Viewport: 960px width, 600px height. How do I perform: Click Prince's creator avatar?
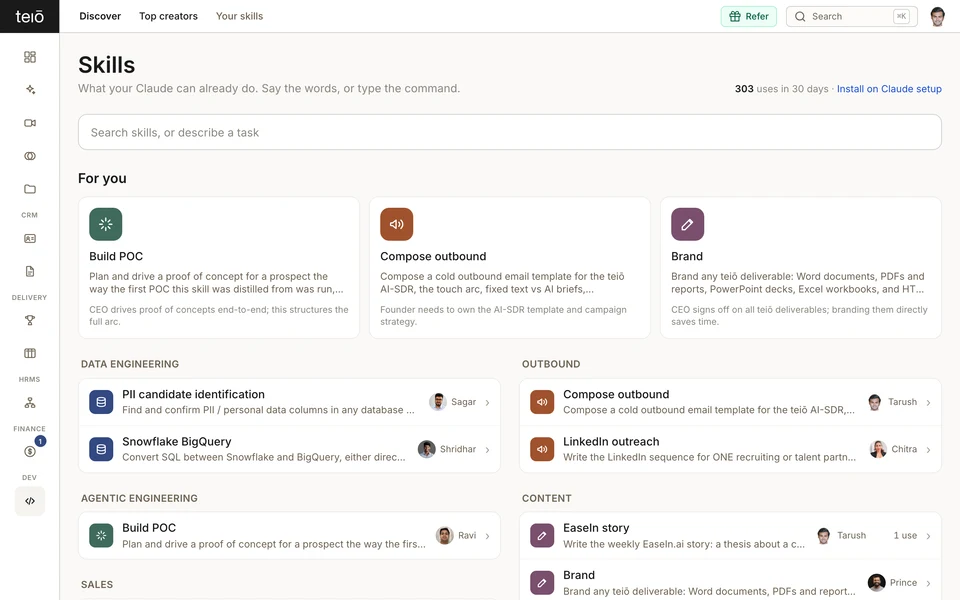(x=876, y=582)
